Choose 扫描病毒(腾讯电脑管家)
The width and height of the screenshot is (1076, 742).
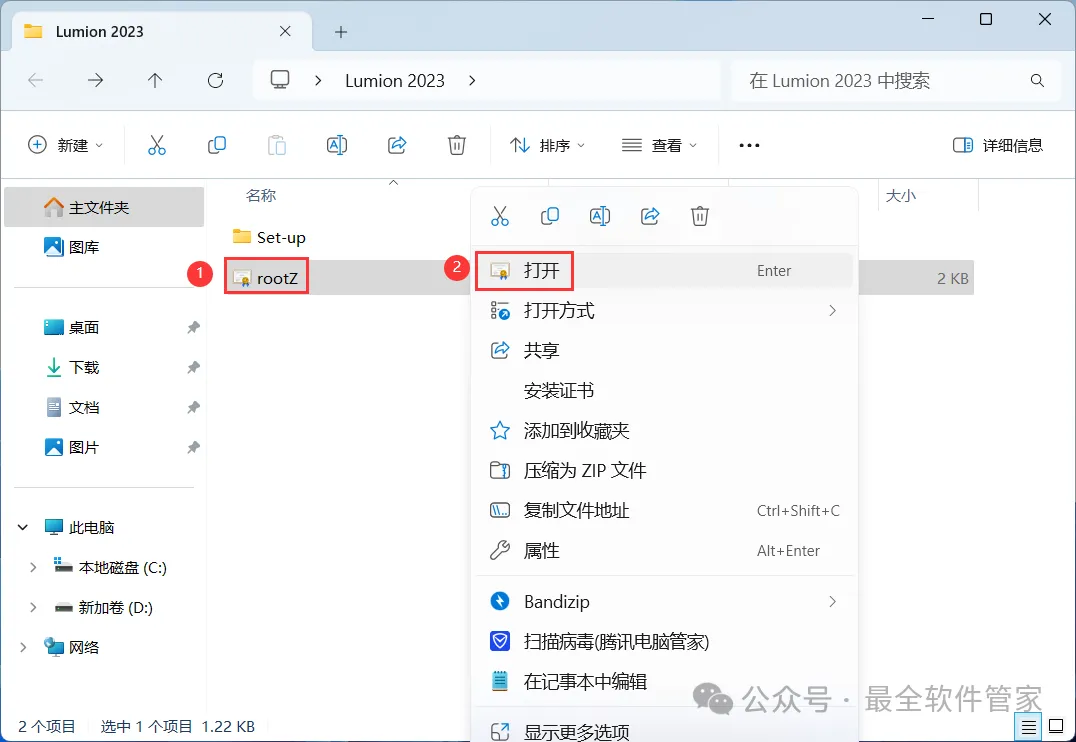pyautogui.click(x=664, y=641)
